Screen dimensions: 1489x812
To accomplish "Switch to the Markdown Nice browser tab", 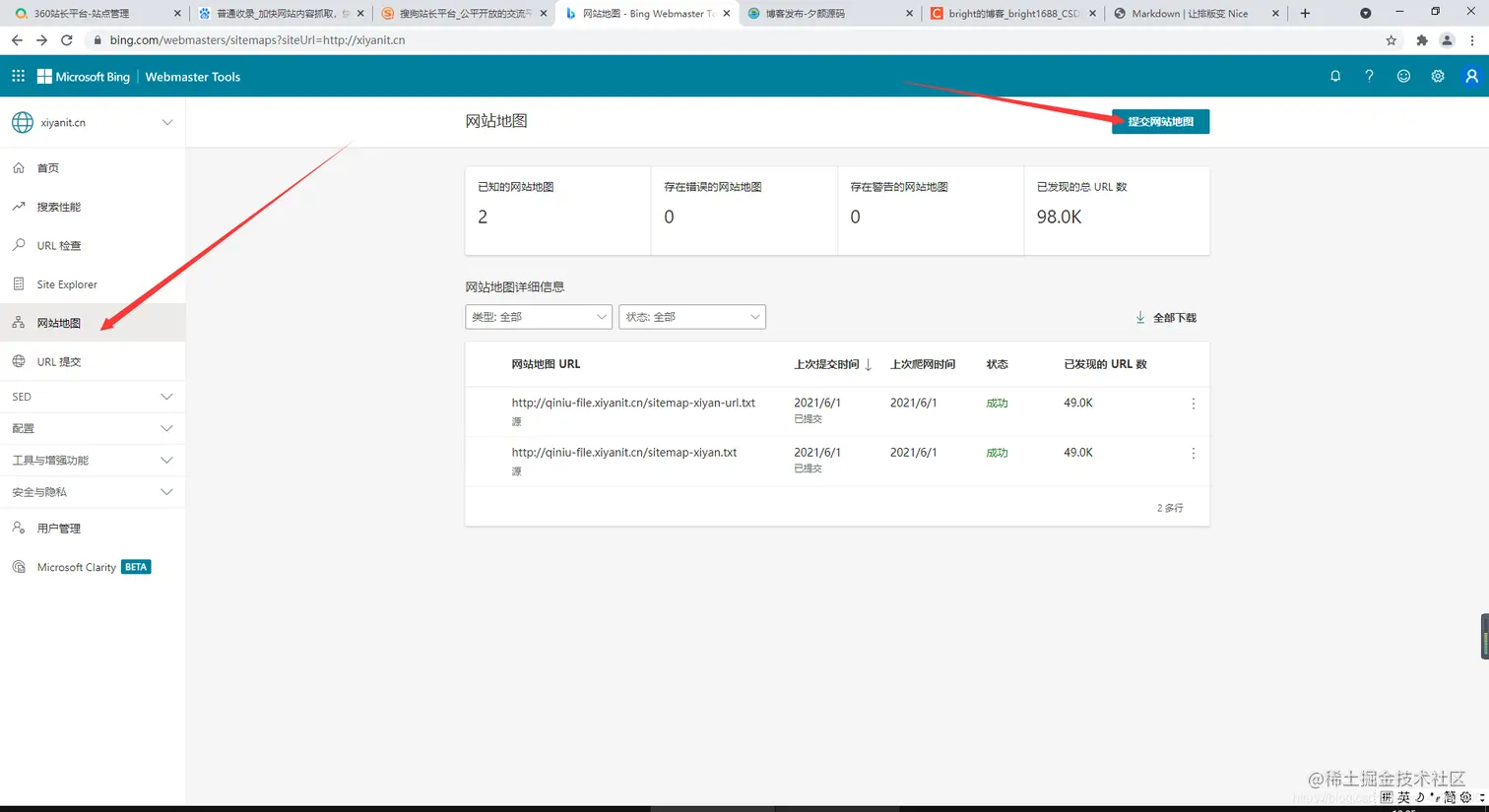I will pyautogui.click(x=1197, y=14).
